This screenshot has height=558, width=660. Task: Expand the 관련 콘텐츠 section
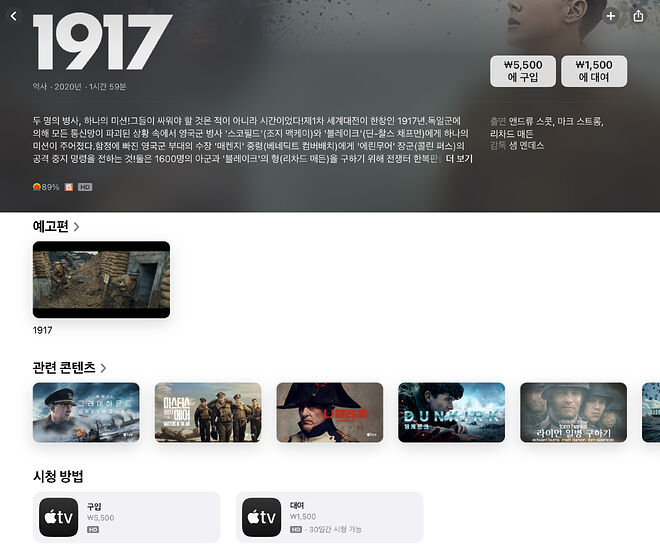(103, 368)
